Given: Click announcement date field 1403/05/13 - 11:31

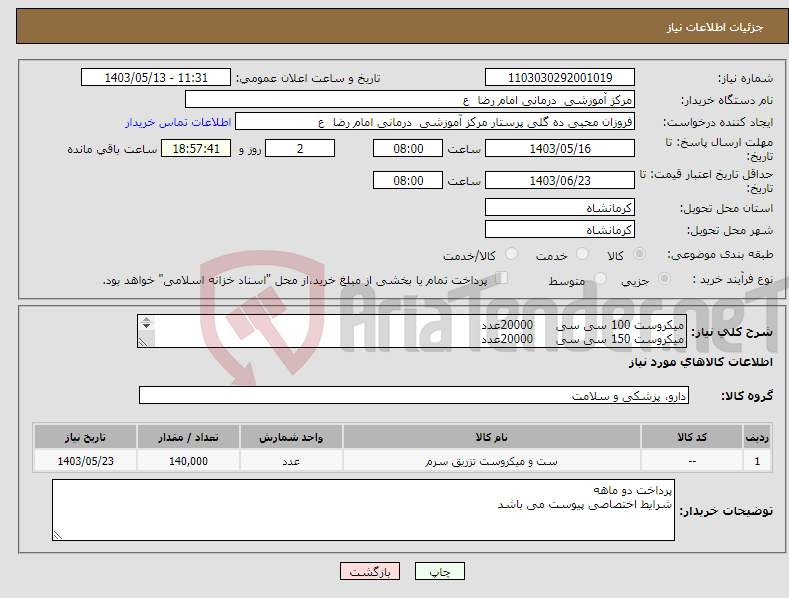Looking at the screenshot, I should (156, 78).
